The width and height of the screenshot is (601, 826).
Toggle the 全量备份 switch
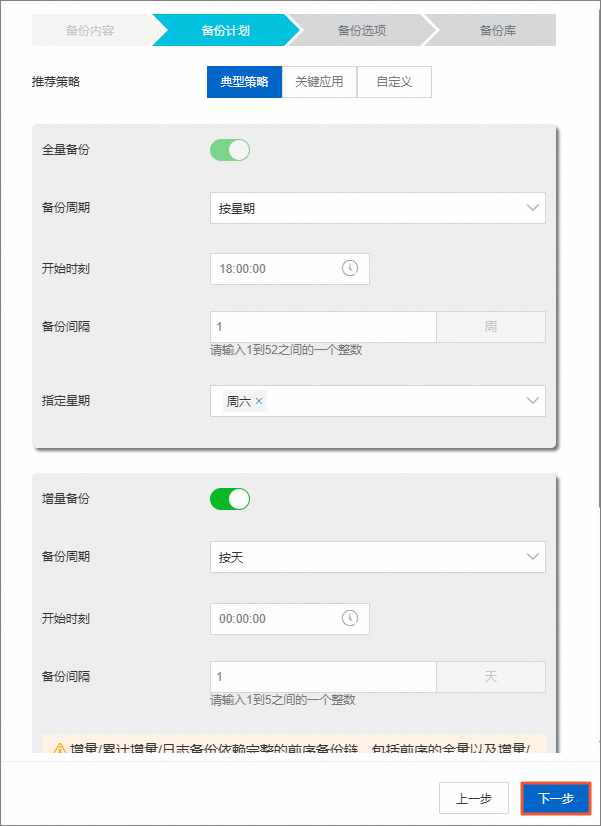click(229, 150)
